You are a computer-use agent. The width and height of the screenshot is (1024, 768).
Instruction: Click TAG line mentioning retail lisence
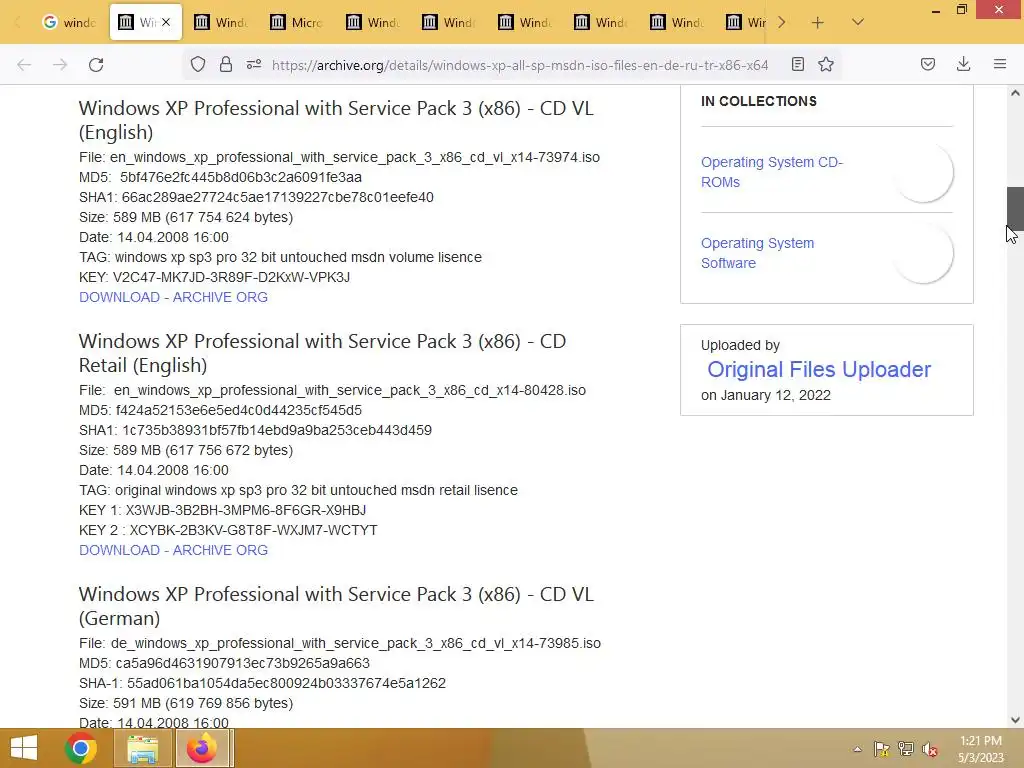coord(298,490)
